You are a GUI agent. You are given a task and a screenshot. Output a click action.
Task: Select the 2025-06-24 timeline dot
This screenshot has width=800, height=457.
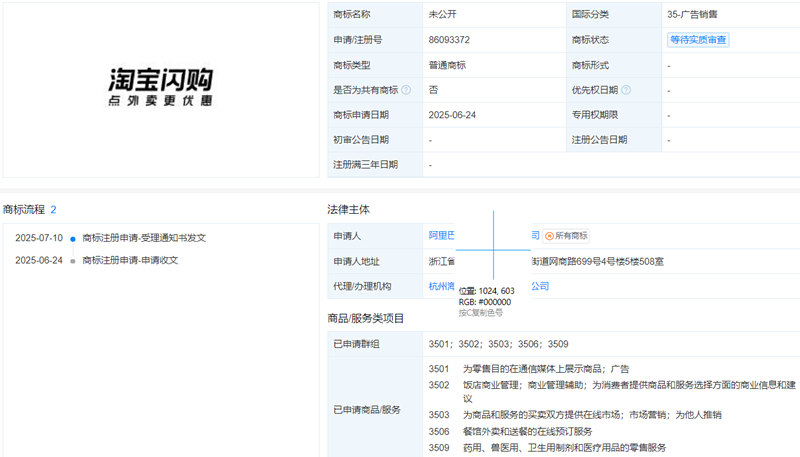point(73,261)
